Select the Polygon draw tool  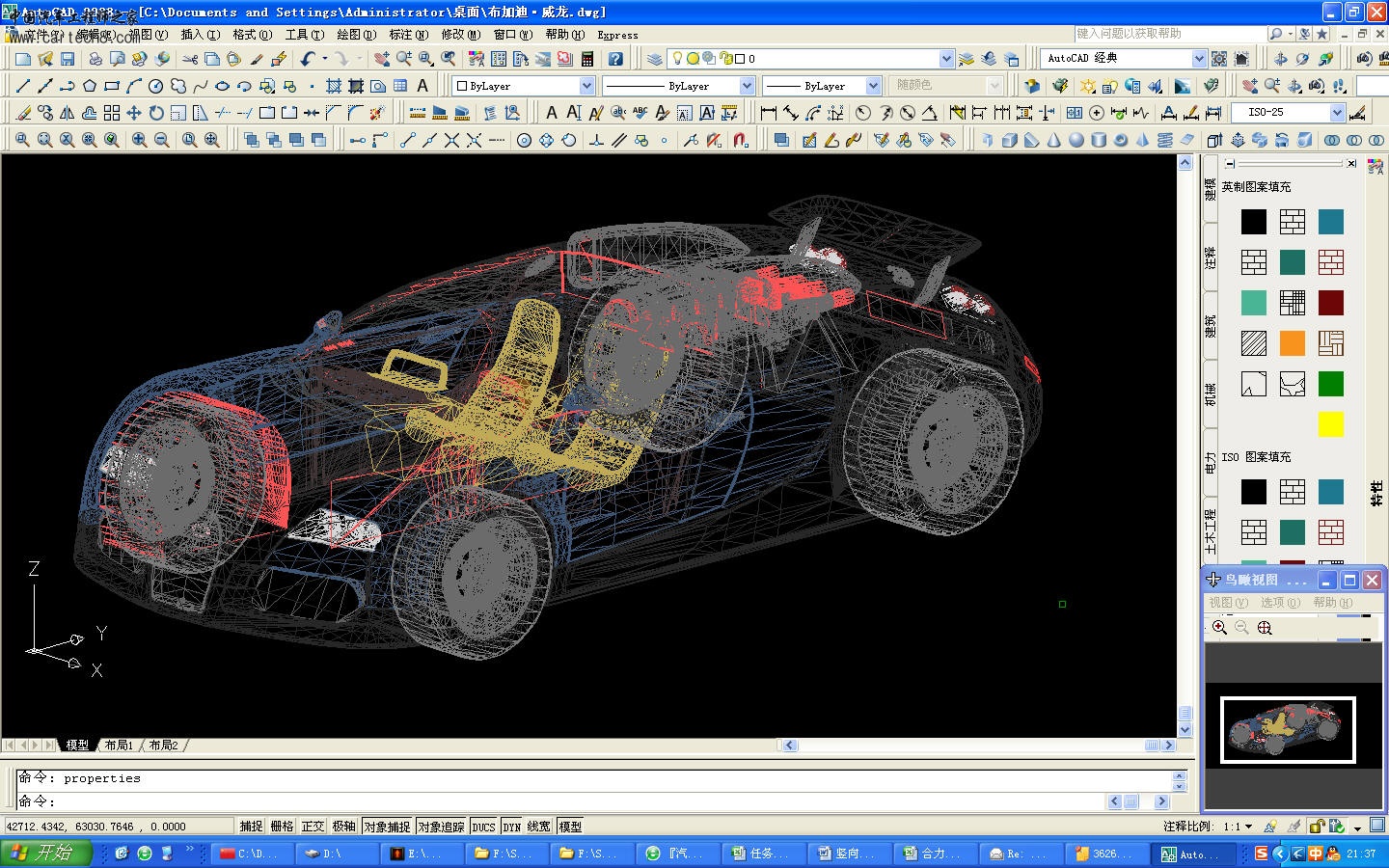90,86
